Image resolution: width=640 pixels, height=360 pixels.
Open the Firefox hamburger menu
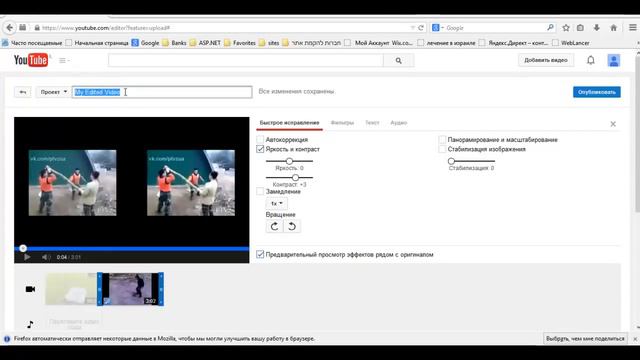coord(633,28)
